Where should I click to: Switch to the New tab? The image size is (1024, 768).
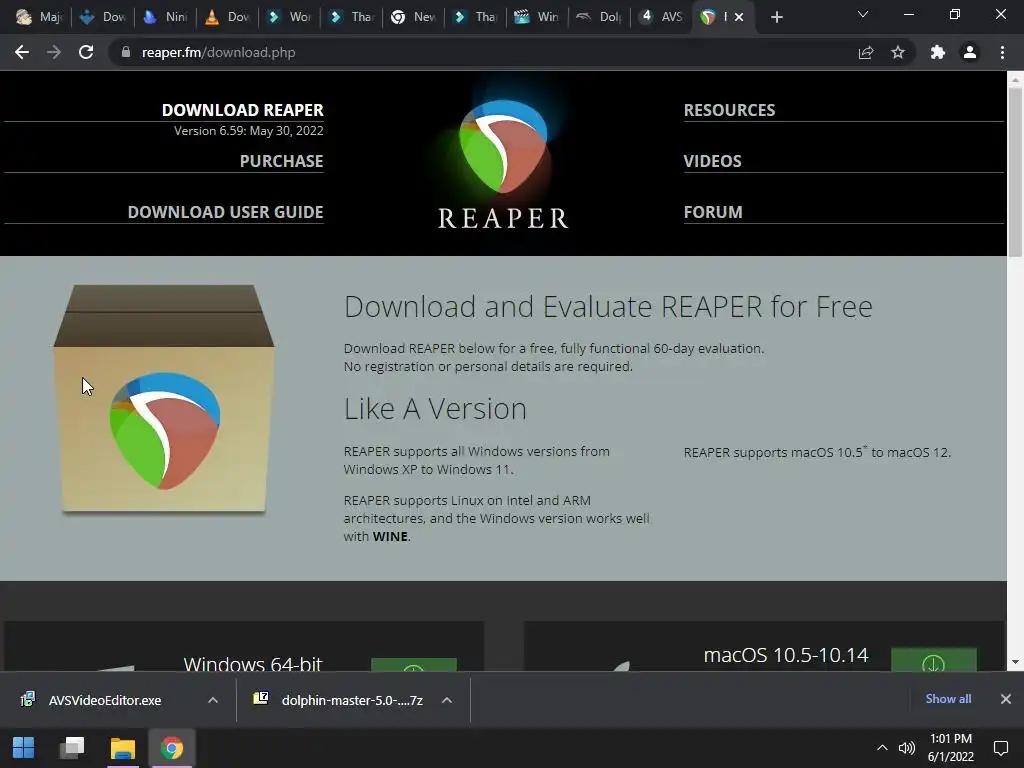coord(413,17)
